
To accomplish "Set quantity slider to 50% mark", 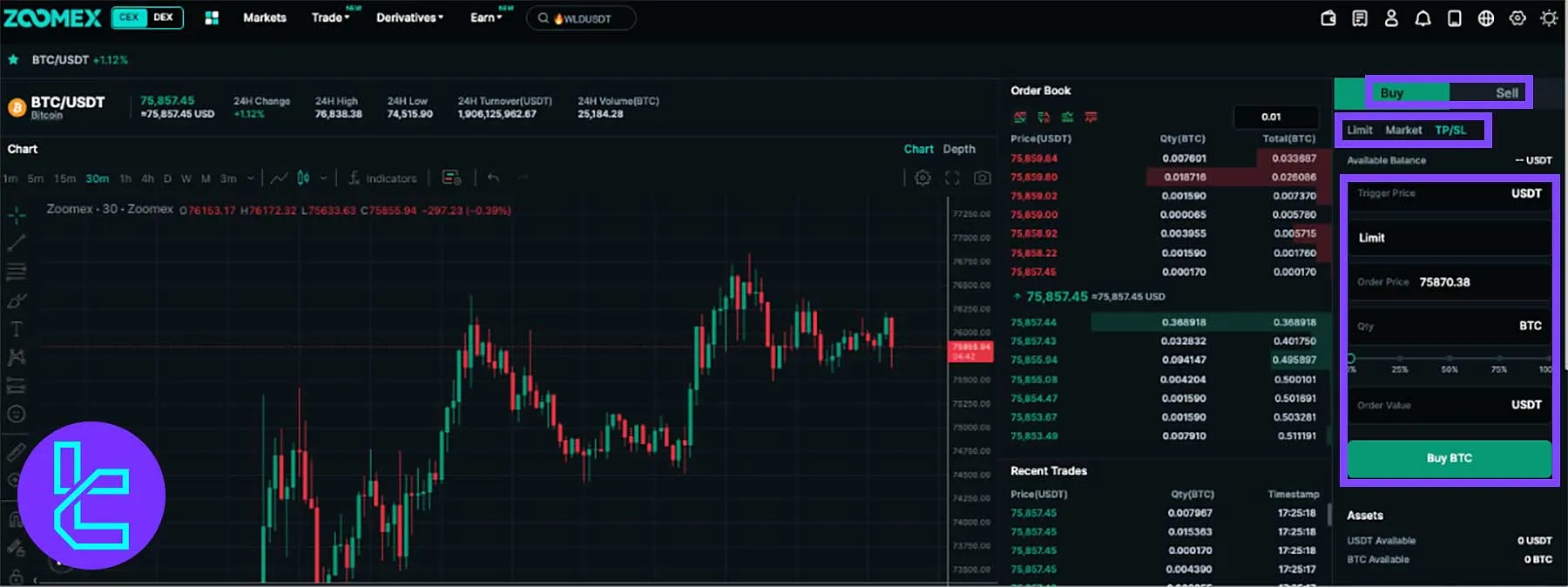I will (x=1450, y=358).
